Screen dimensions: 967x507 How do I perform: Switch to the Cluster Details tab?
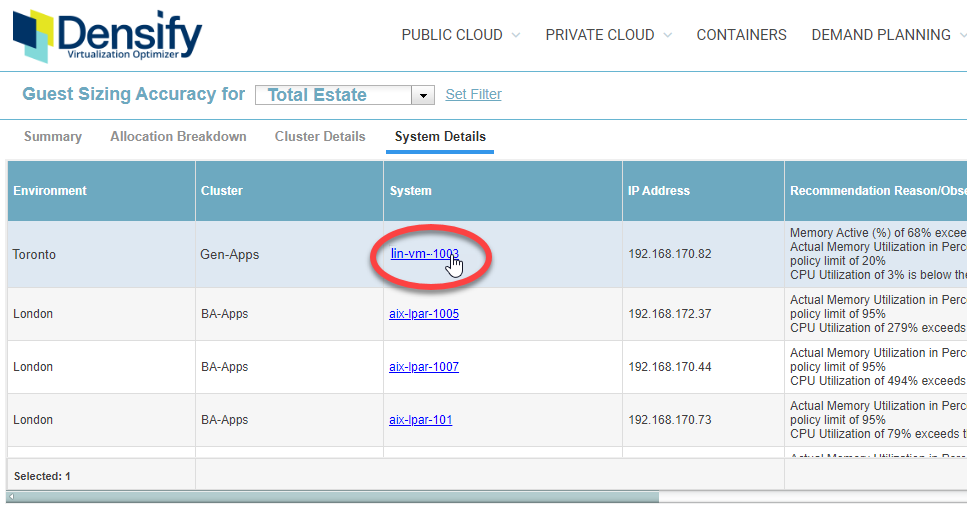point(320,137)
